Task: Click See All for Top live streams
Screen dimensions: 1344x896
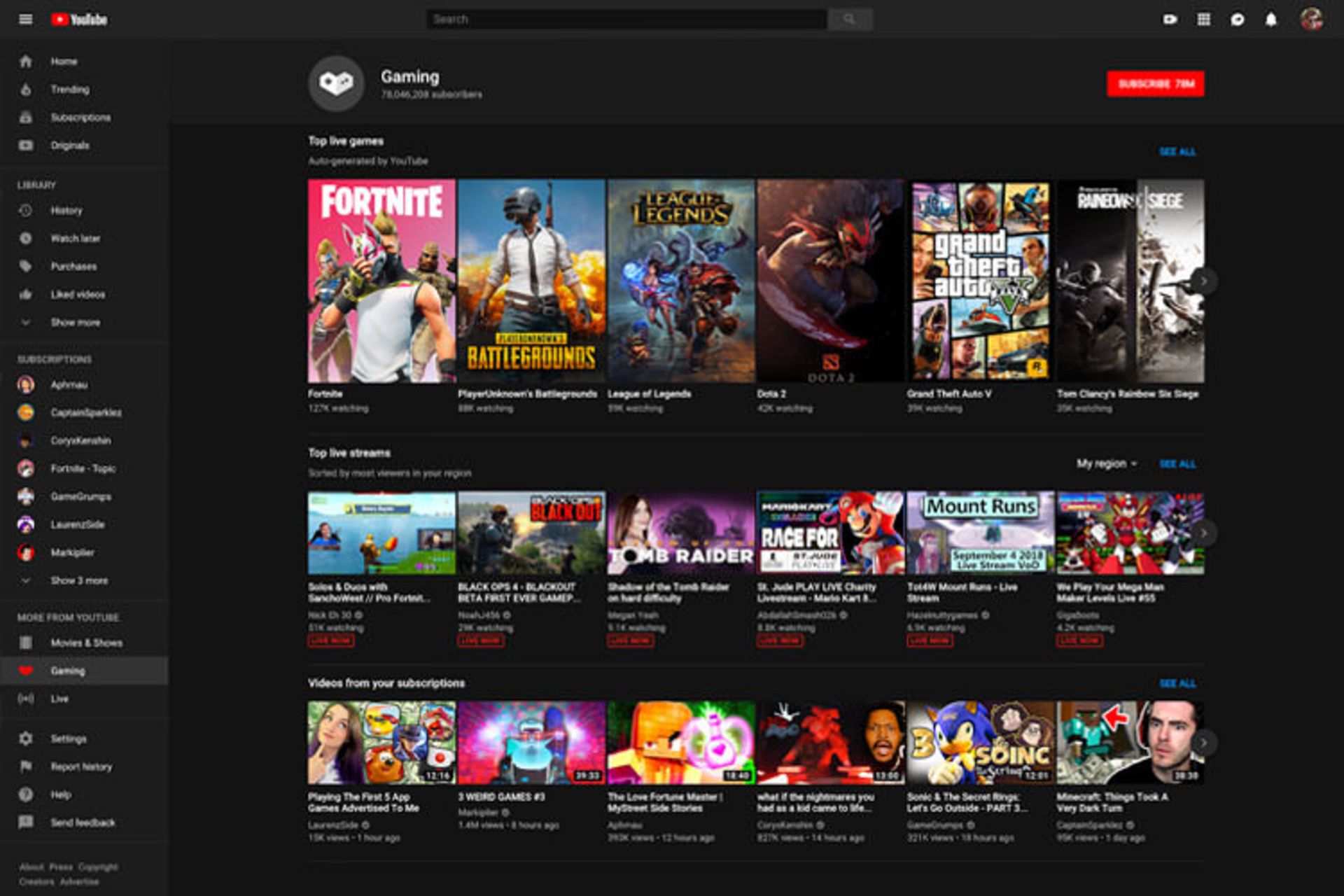Action: click(1177, 463)
